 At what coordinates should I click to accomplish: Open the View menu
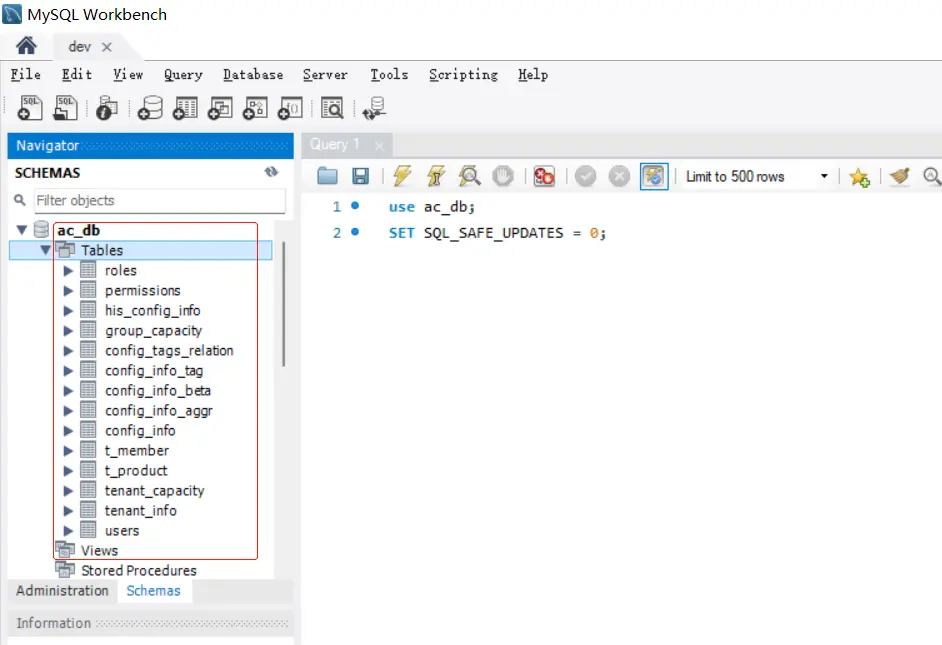(128, 74)
